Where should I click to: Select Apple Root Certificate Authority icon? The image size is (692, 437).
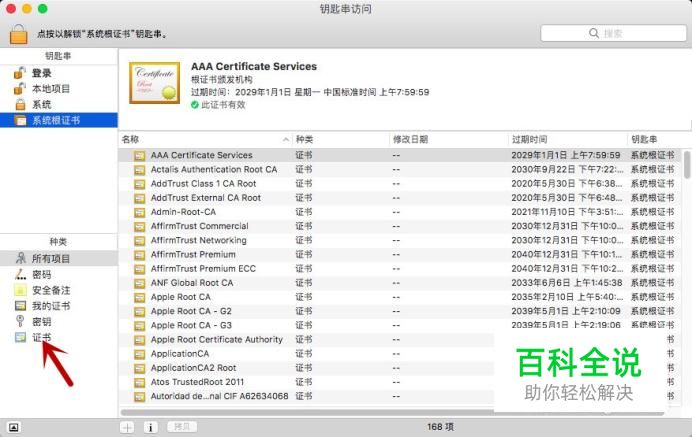pyautogui.click(x=139, y=340)
